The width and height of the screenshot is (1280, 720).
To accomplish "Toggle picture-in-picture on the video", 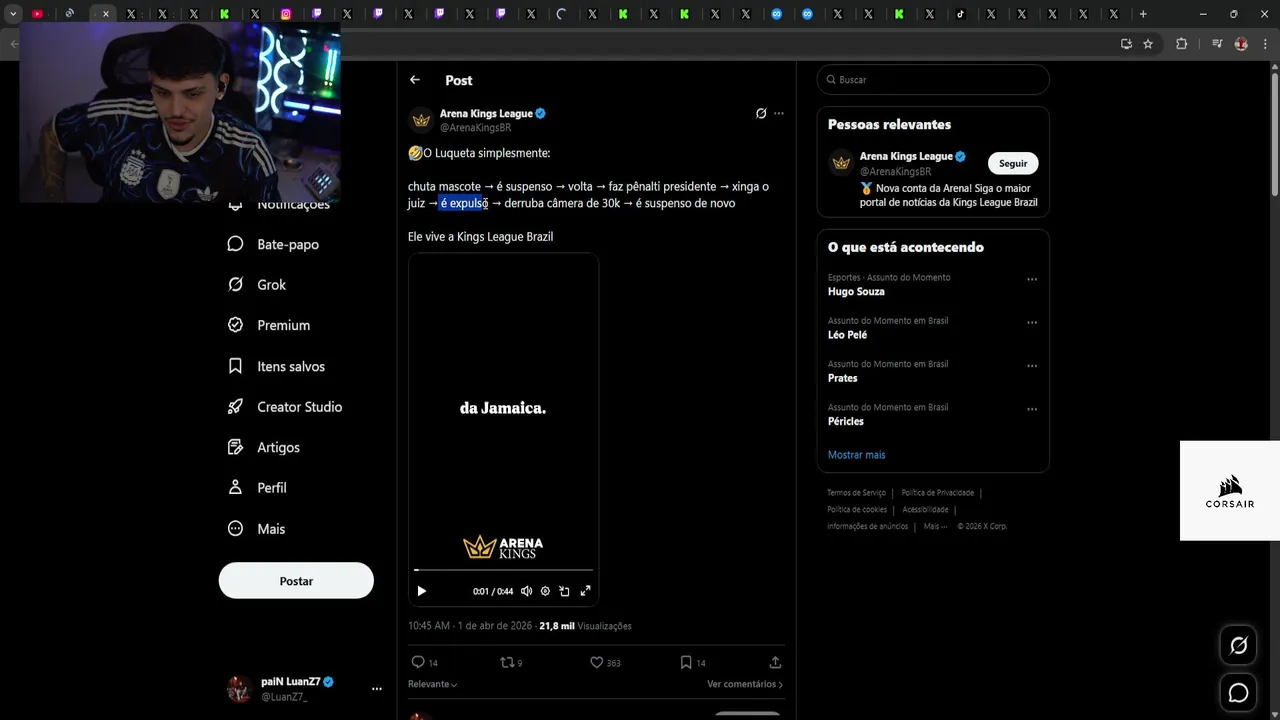I will point(564,591).
